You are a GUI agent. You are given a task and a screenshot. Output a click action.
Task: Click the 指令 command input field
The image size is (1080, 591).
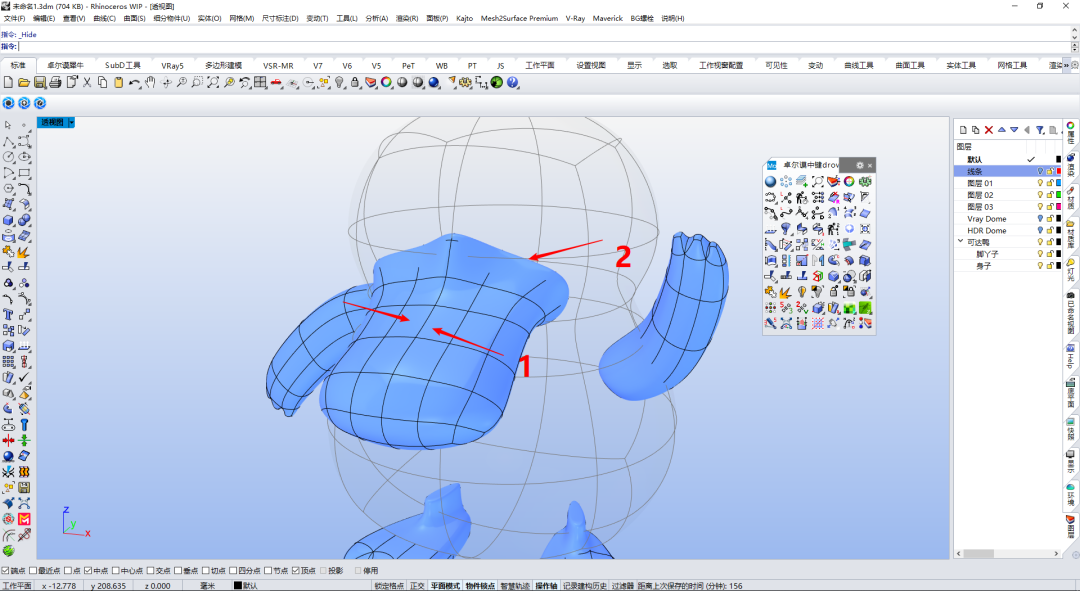[544, 47]
